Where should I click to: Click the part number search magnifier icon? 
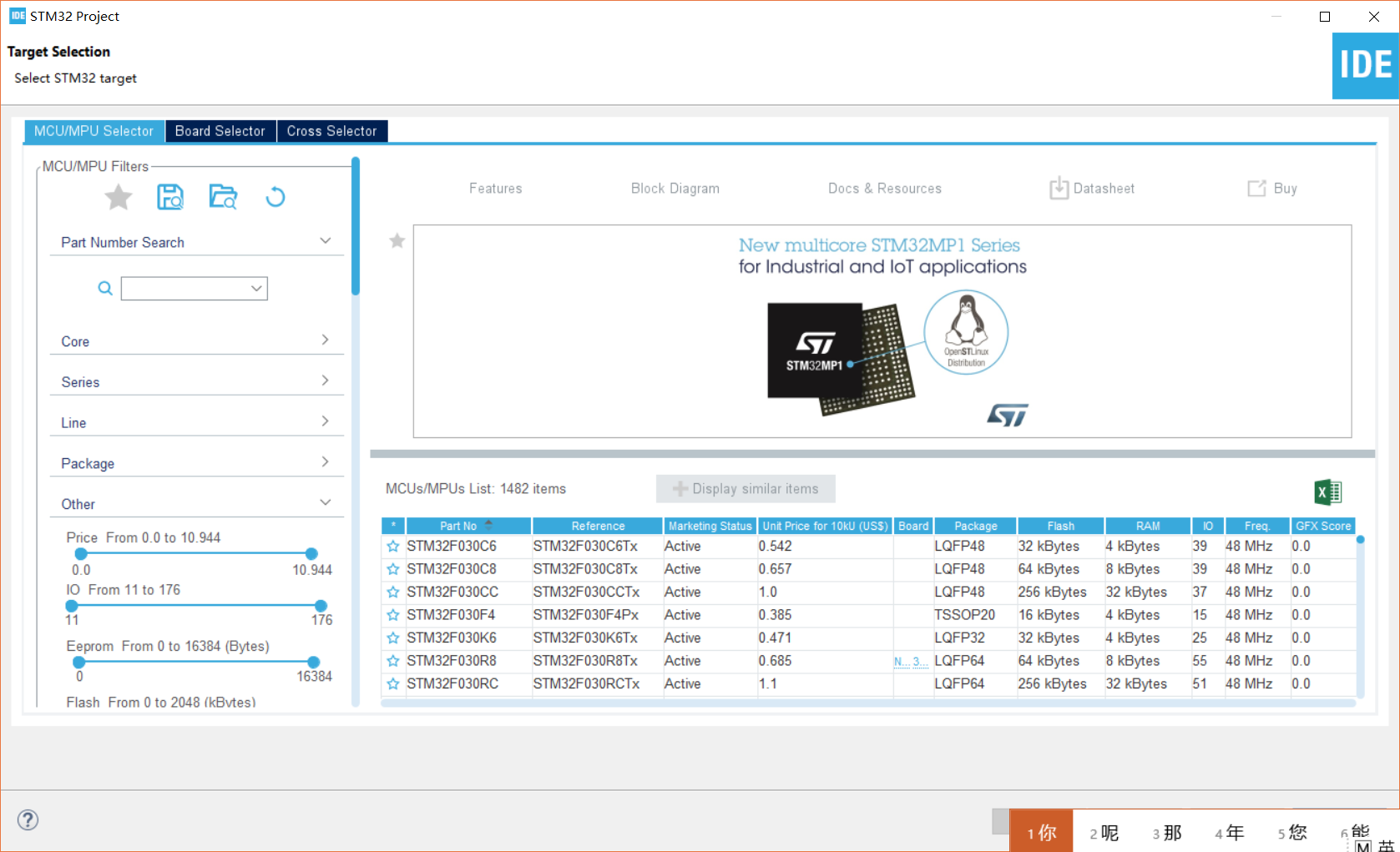click(x=105, y=288)
